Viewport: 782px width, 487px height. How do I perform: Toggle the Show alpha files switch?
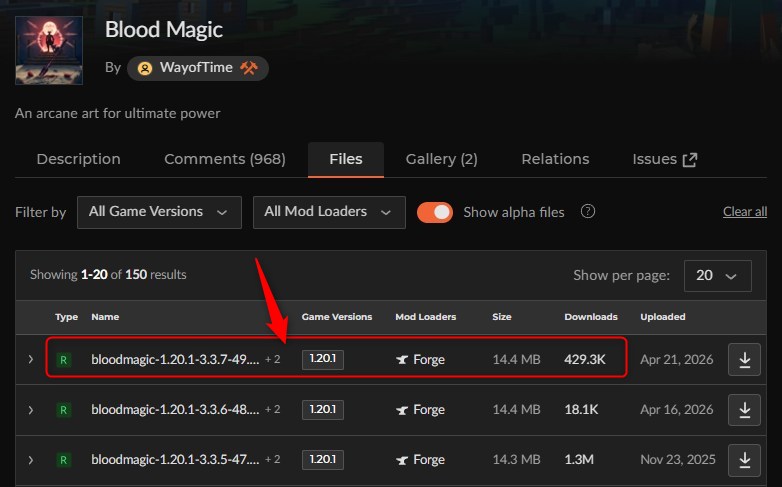pos(435,212)
